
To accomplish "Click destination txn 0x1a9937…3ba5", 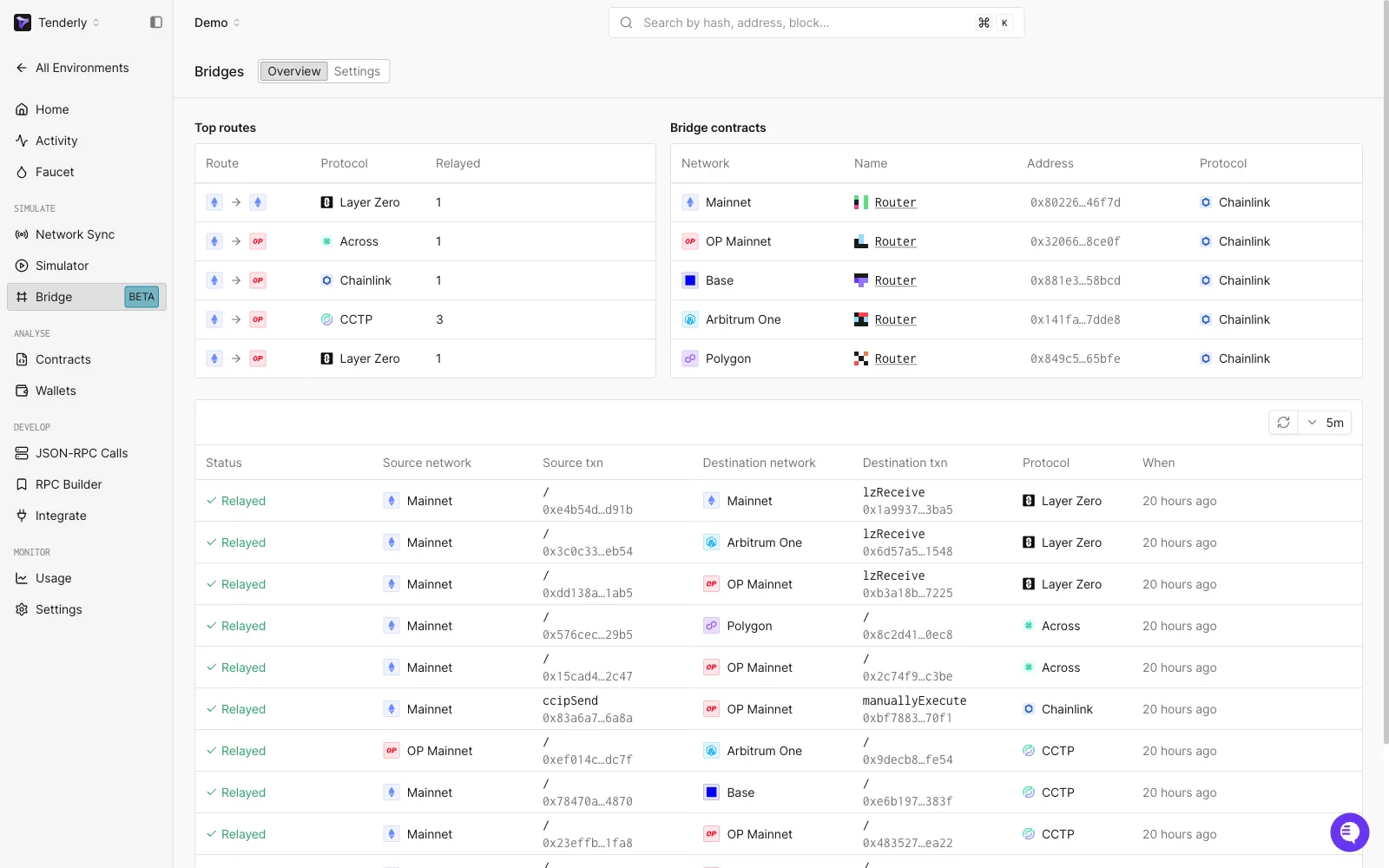I will [907, 510].
